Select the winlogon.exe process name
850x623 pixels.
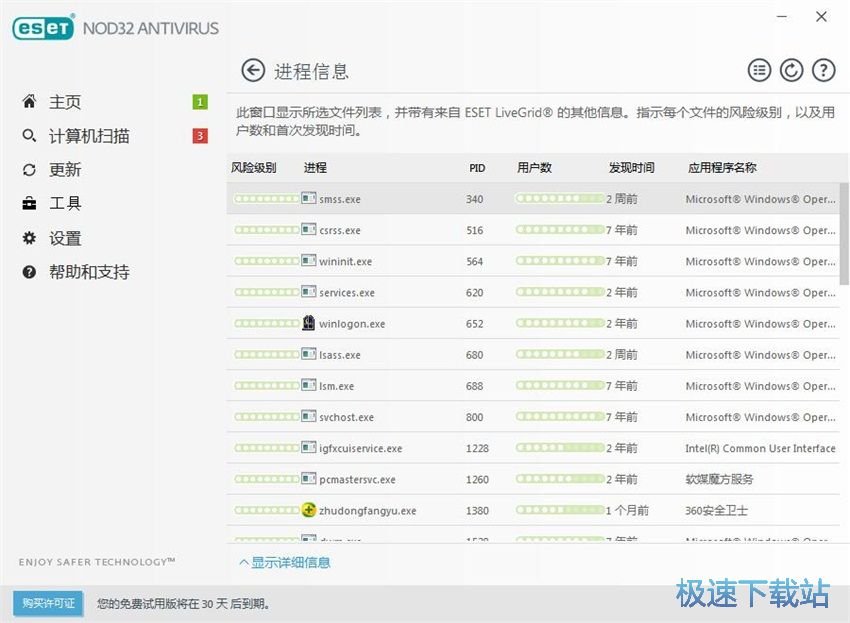(x=352, y=324)
